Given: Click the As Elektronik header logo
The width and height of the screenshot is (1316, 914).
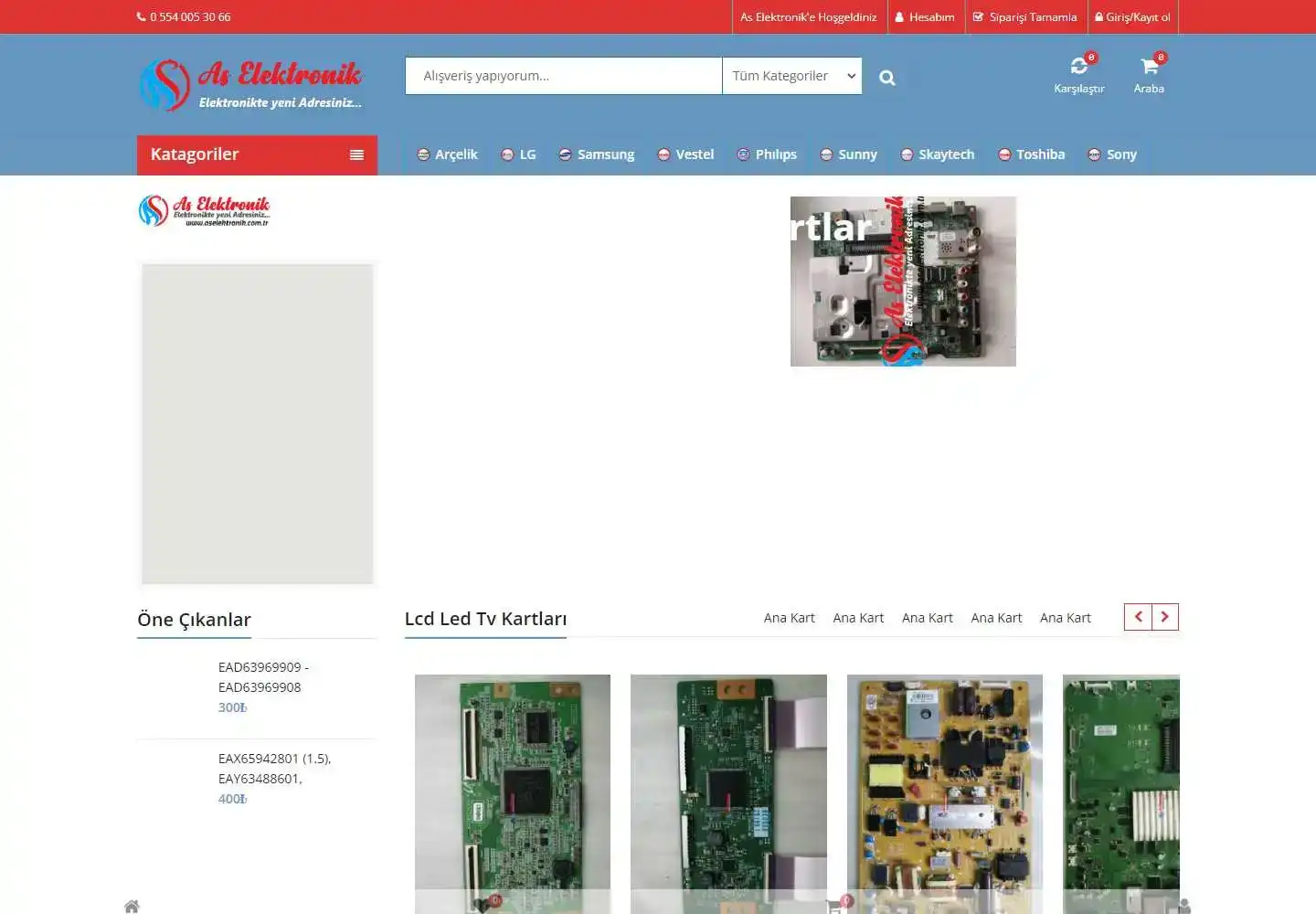Looking at the screenshot, I should [249, 85].
